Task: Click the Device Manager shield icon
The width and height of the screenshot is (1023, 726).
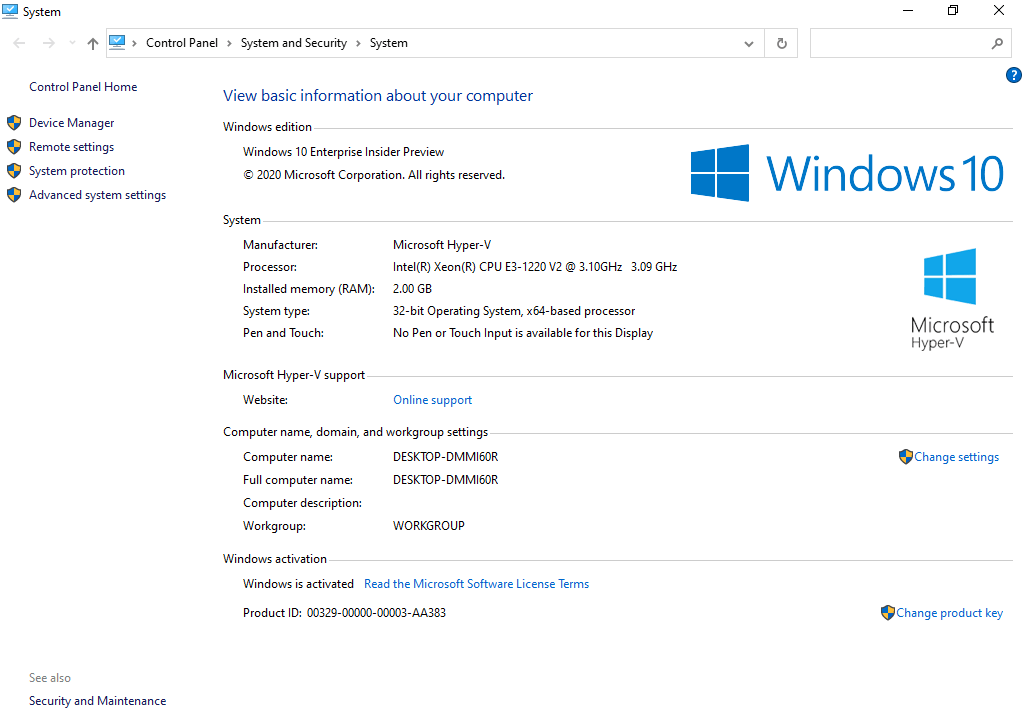Action: click(x=14, y=123)
